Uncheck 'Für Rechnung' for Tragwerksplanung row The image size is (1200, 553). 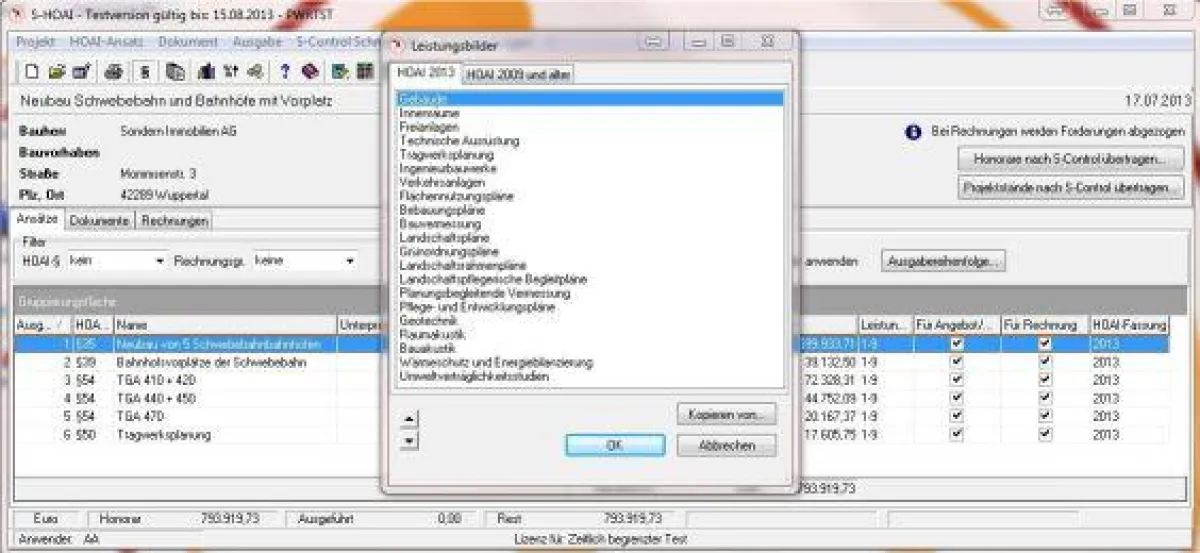click(1045, 435)
